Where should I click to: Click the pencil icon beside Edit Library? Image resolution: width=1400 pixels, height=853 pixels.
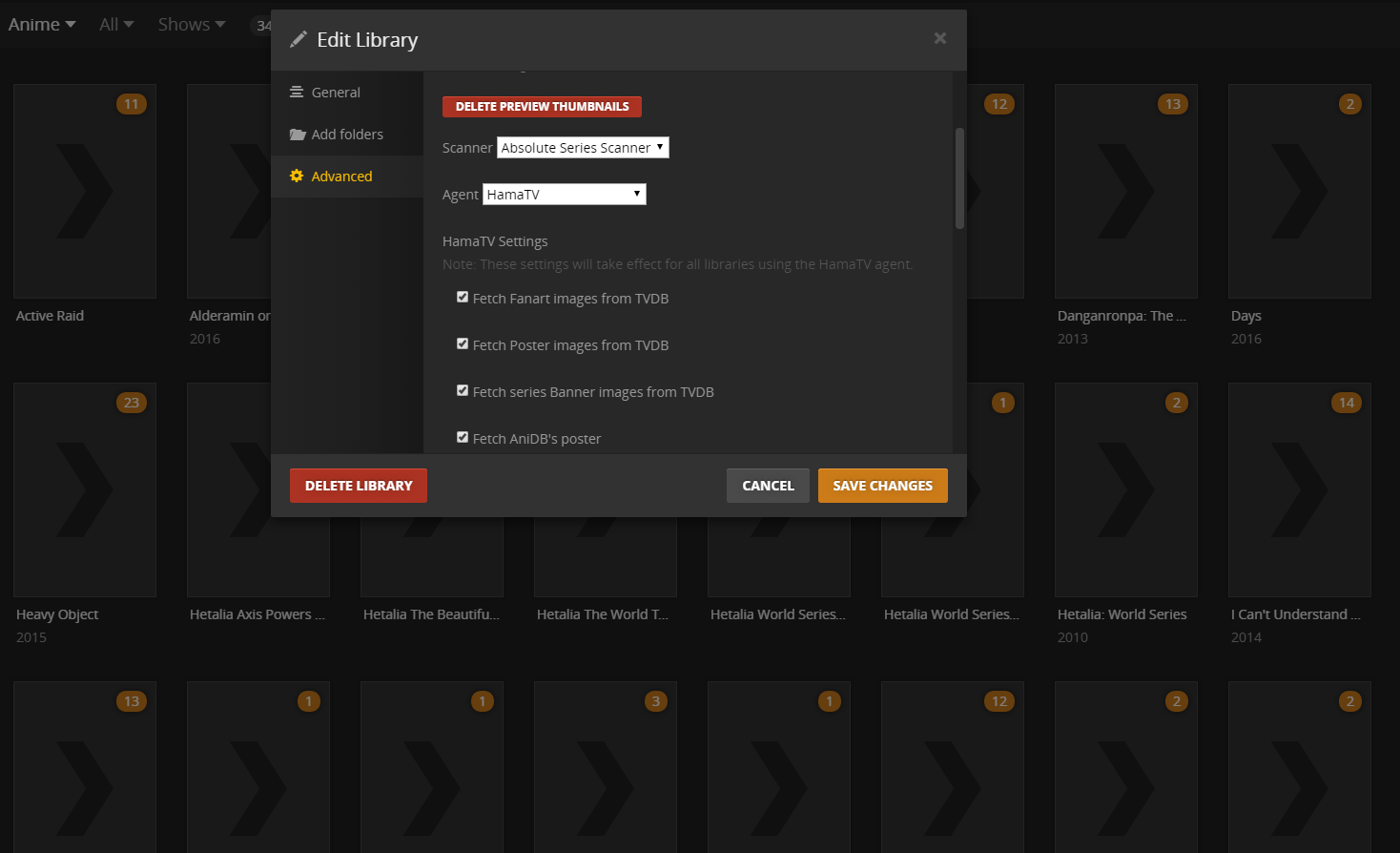(299, 39)
